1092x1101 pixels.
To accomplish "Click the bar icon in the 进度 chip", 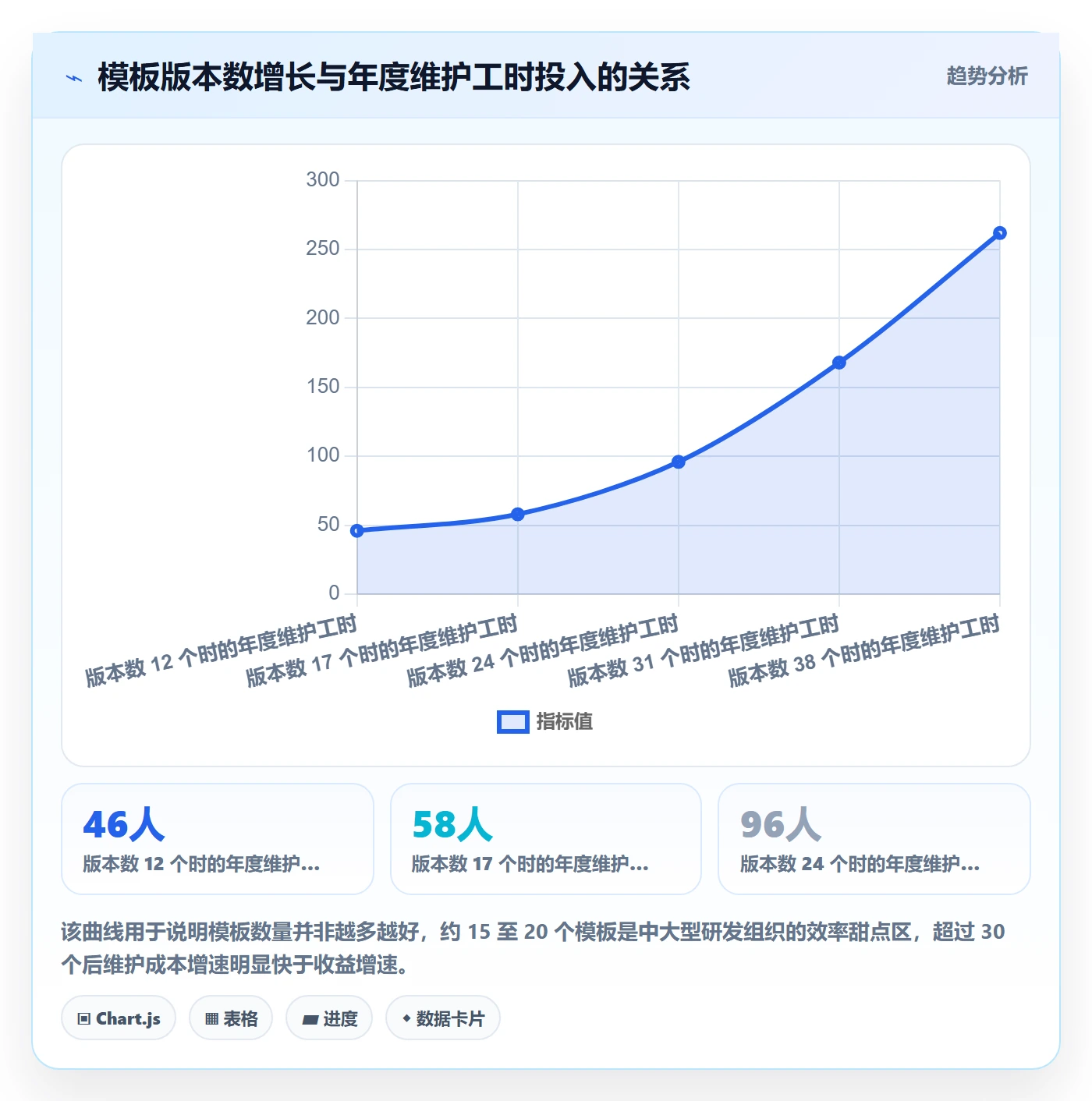I will [x=310, y=1020].
